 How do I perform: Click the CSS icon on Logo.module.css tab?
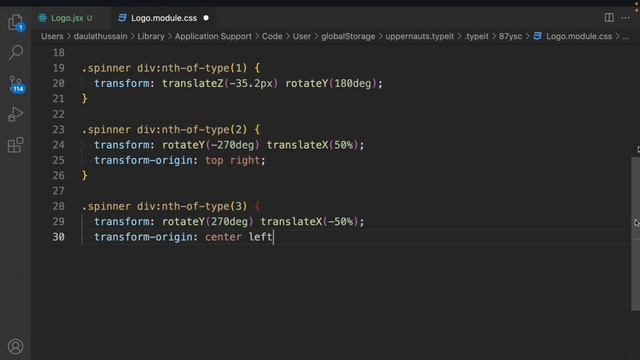pyautogui.click(x=122, y=18)
